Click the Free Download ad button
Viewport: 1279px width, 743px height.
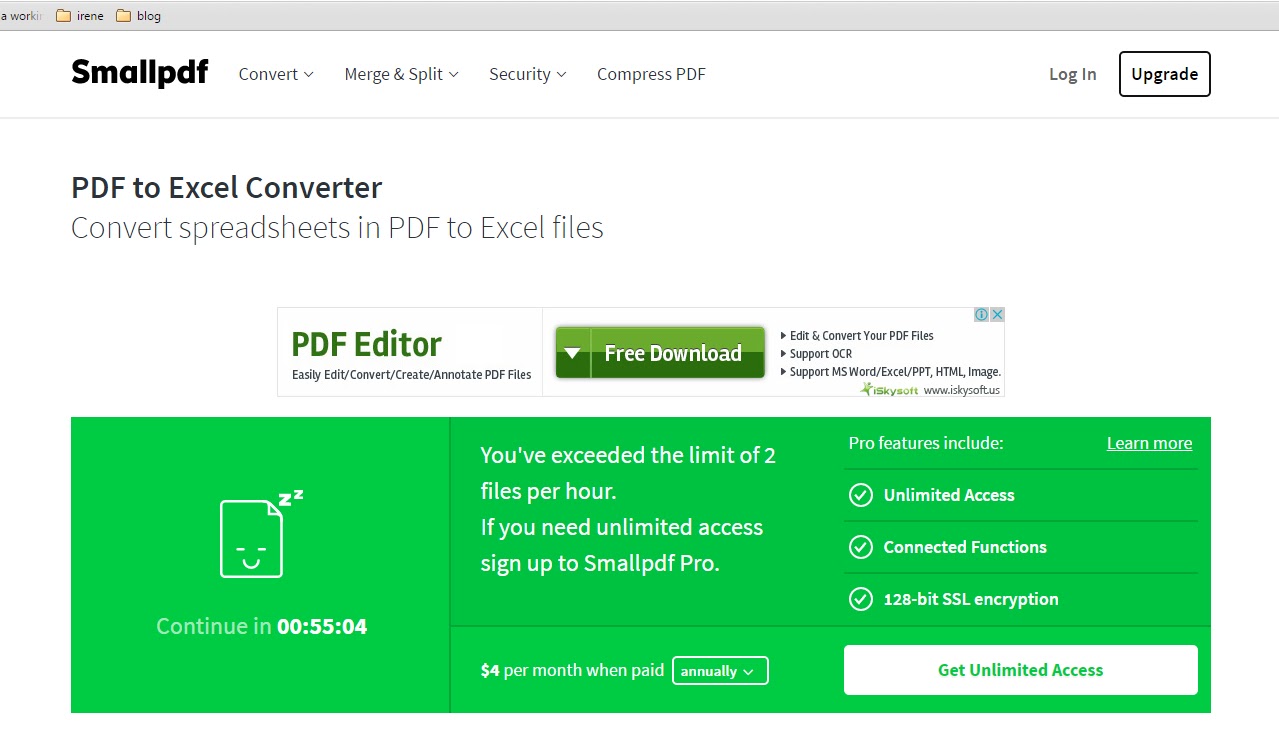pos(660,353)
